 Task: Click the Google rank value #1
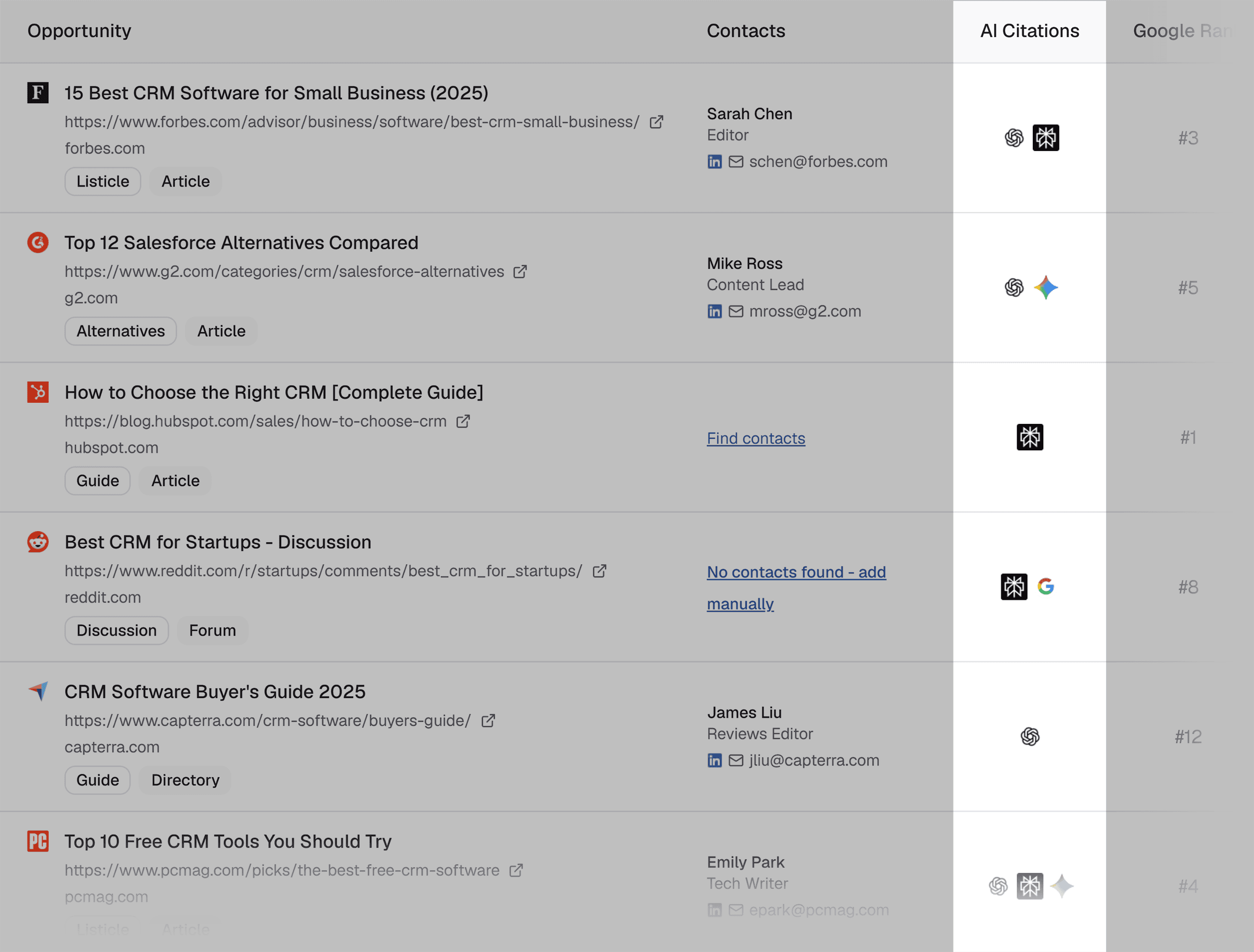click(x=1188, y=437)
